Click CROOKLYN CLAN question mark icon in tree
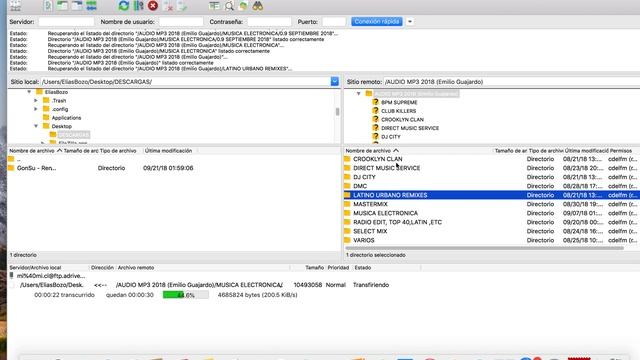Screen dimensions: 640x360 tap(376, 119)
